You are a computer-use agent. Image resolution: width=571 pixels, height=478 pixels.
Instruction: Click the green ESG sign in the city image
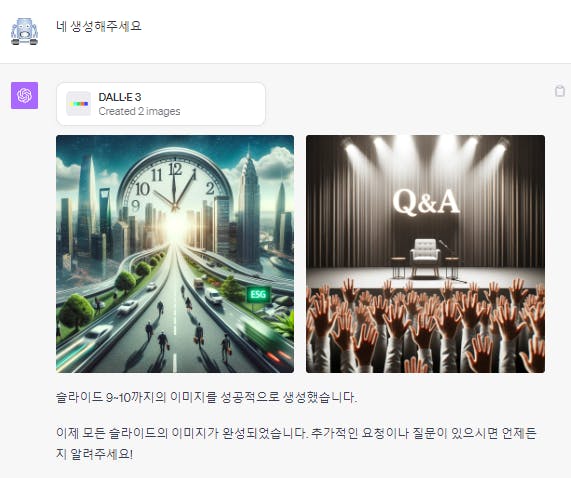click(x=258, y=294)
